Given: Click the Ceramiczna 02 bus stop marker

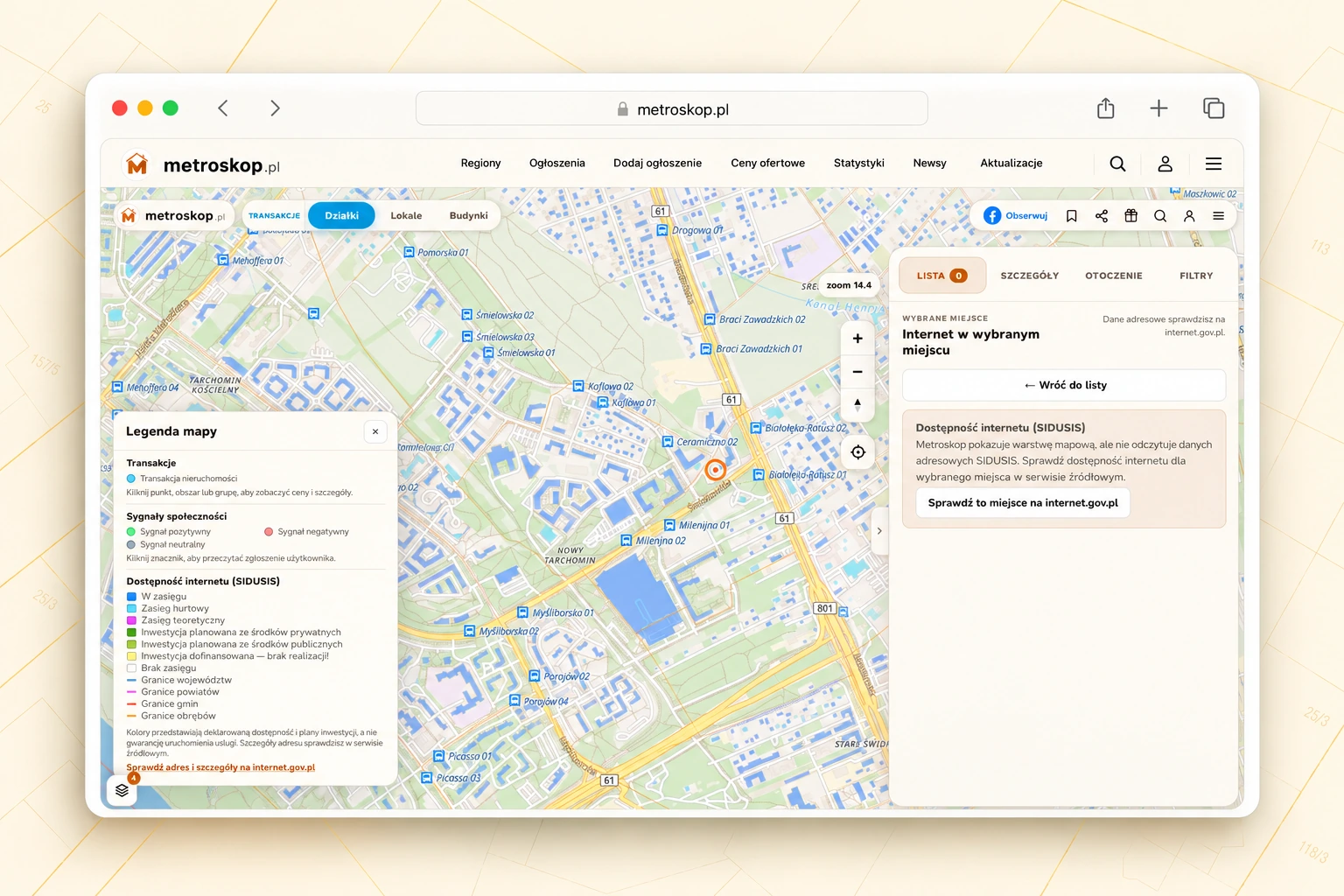Looking at the screenshot, I should (668, 442).
